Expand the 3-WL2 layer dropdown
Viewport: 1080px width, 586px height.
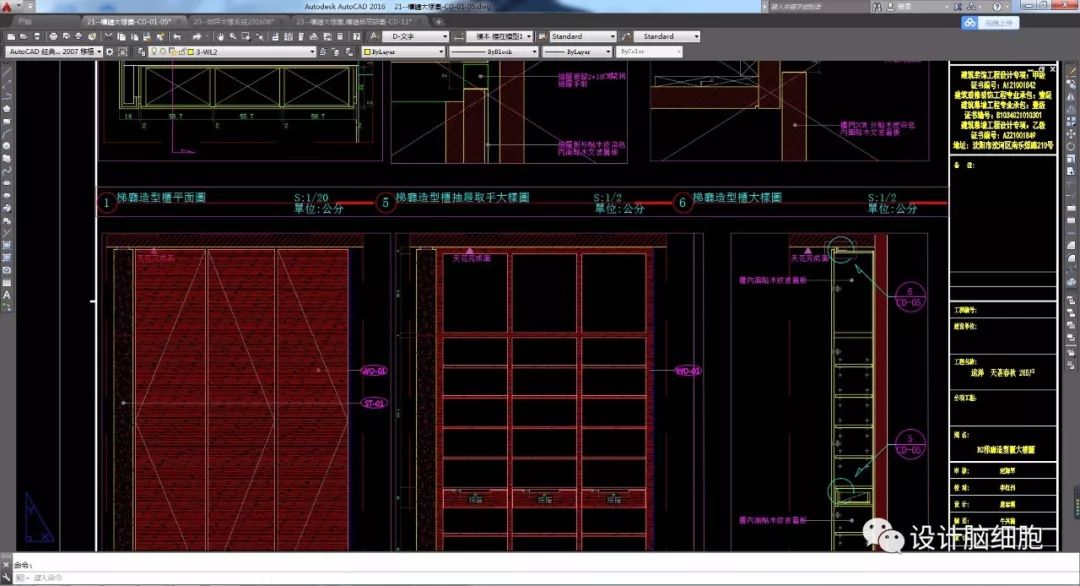[312, 51]
